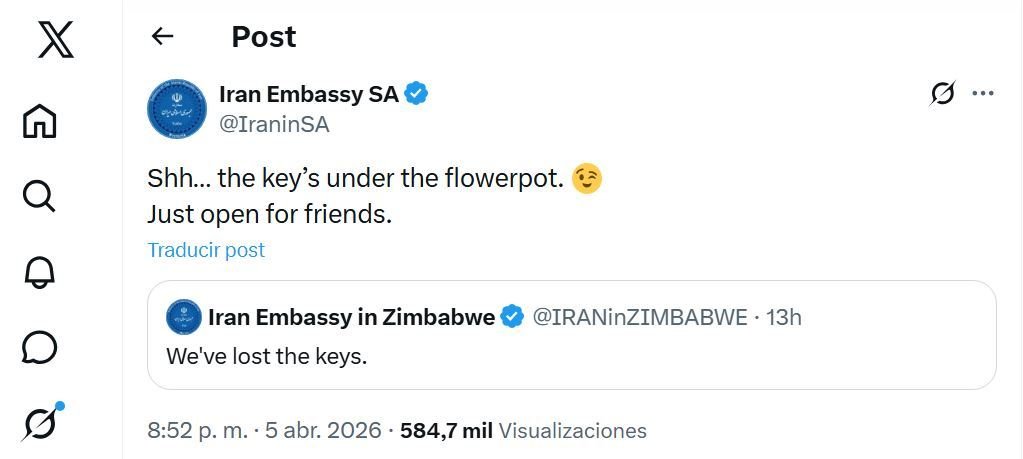Click the Grok icon beside the post's more button
Screen dimensions: 1023x459
(941, 94)
